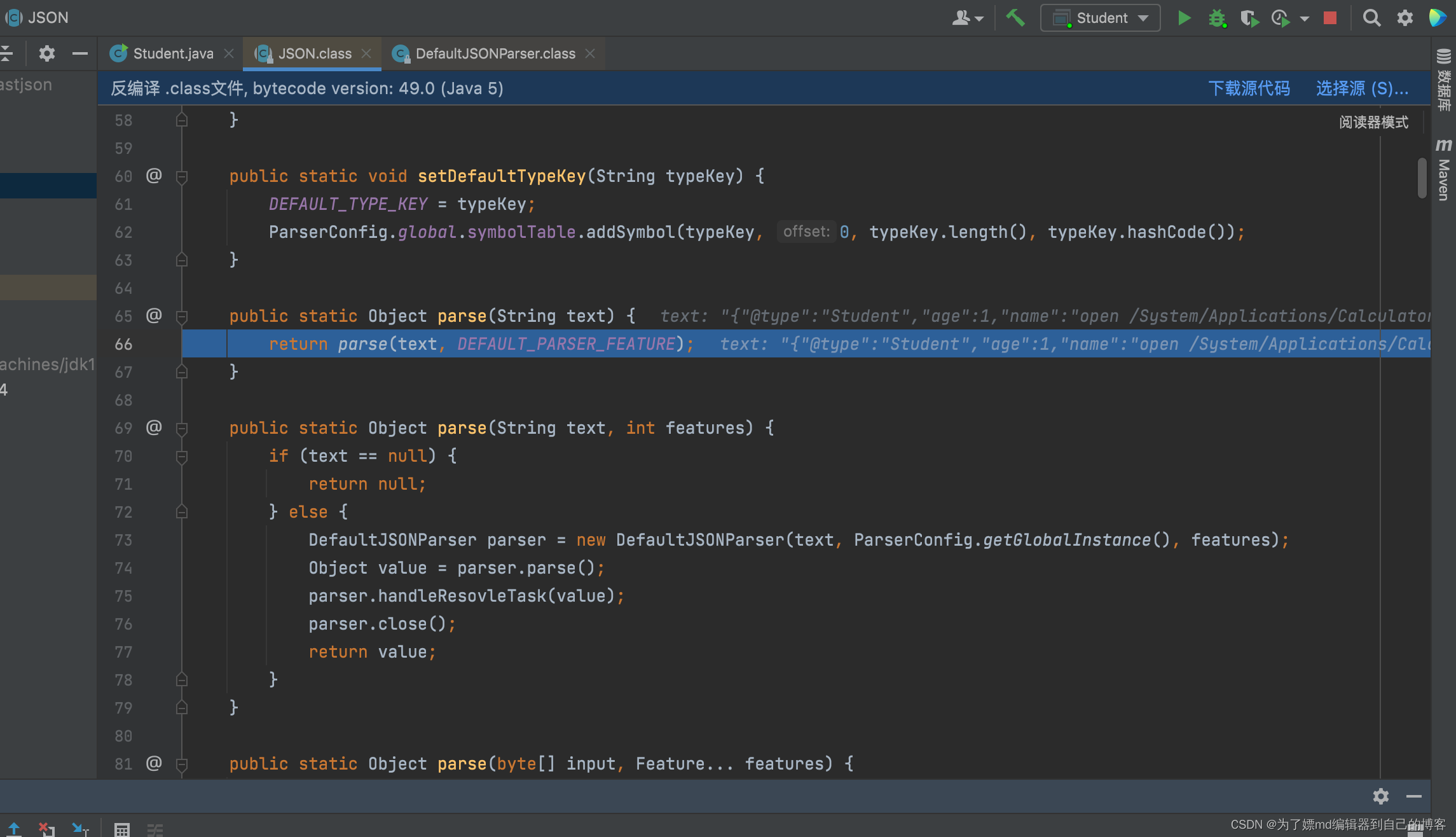Click the @ gutter icon on line 81

tap(154, 763)
